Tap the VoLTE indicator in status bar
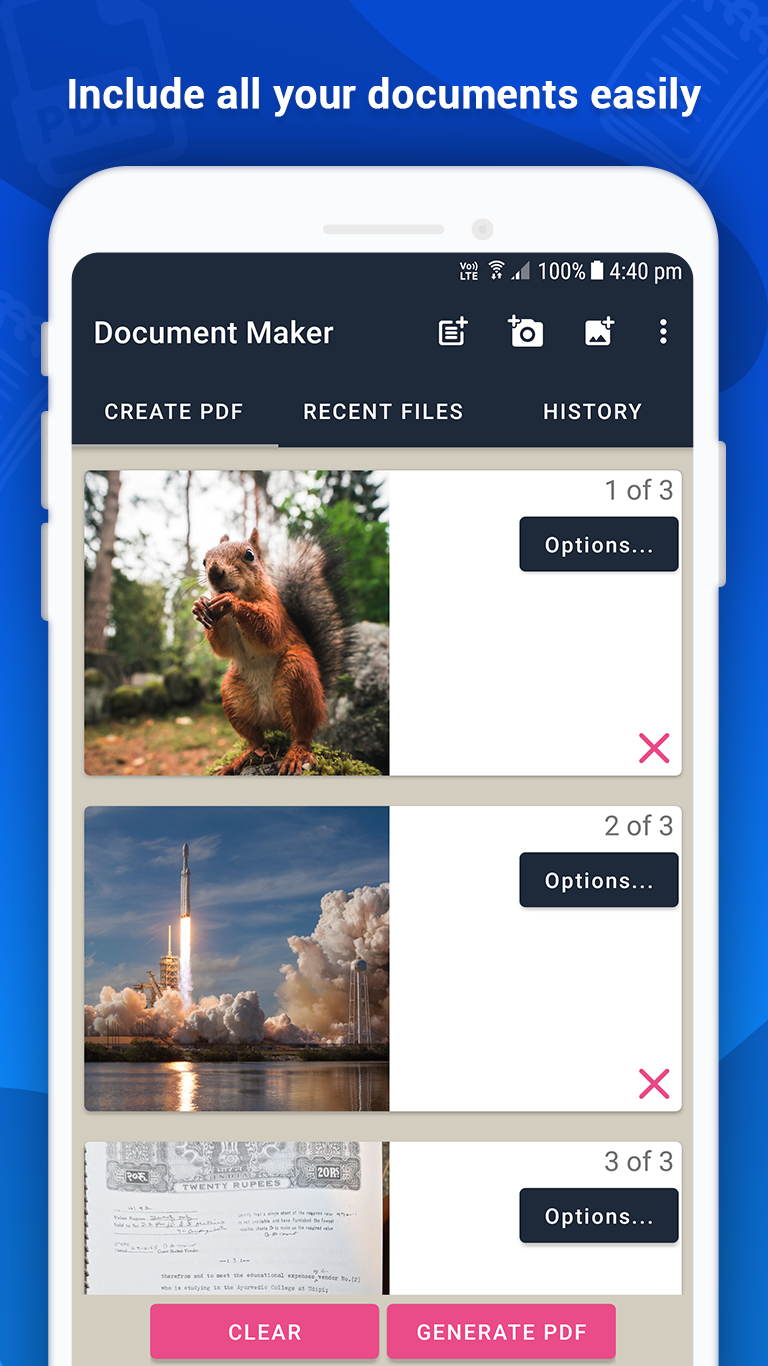The width and height of the screenshot is (768, 1366). [469, 271]
